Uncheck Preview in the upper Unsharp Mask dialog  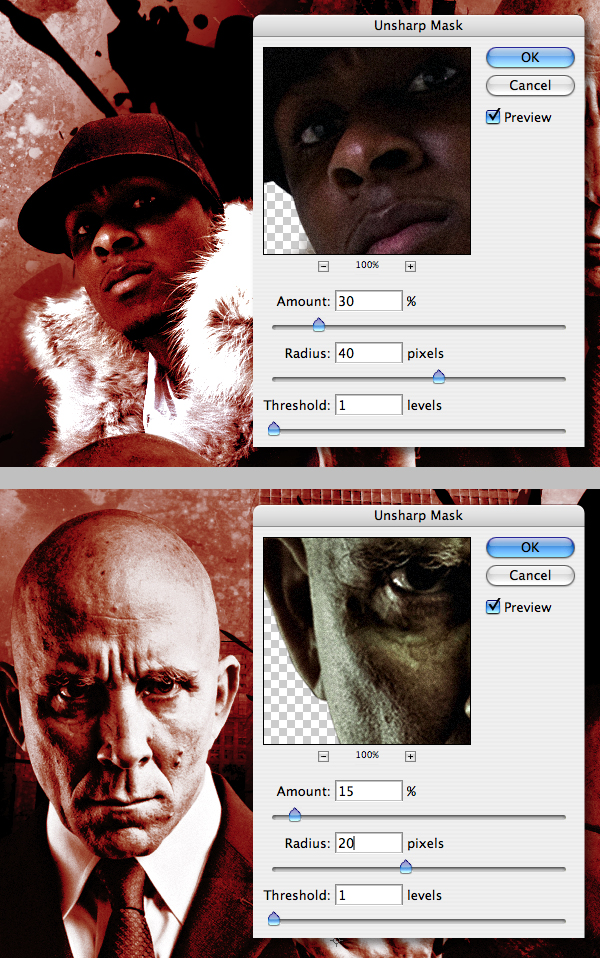tap(493, 116)
